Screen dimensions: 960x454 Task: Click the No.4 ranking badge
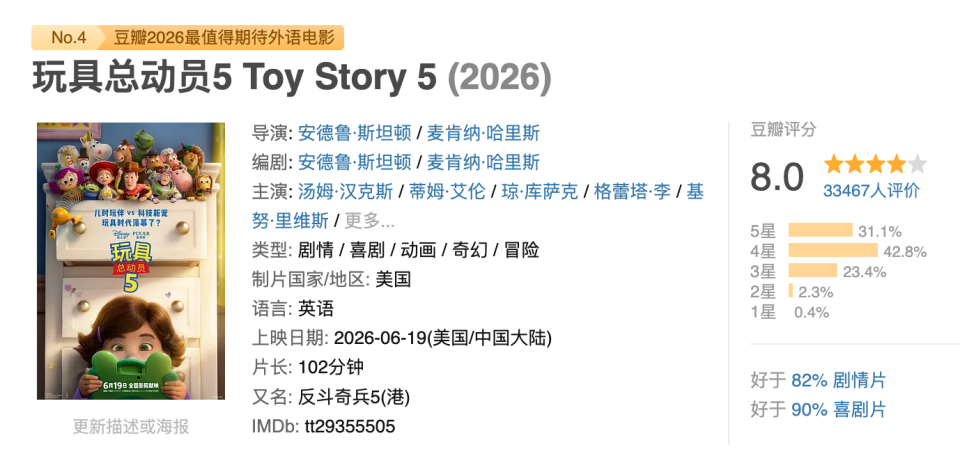69,37
